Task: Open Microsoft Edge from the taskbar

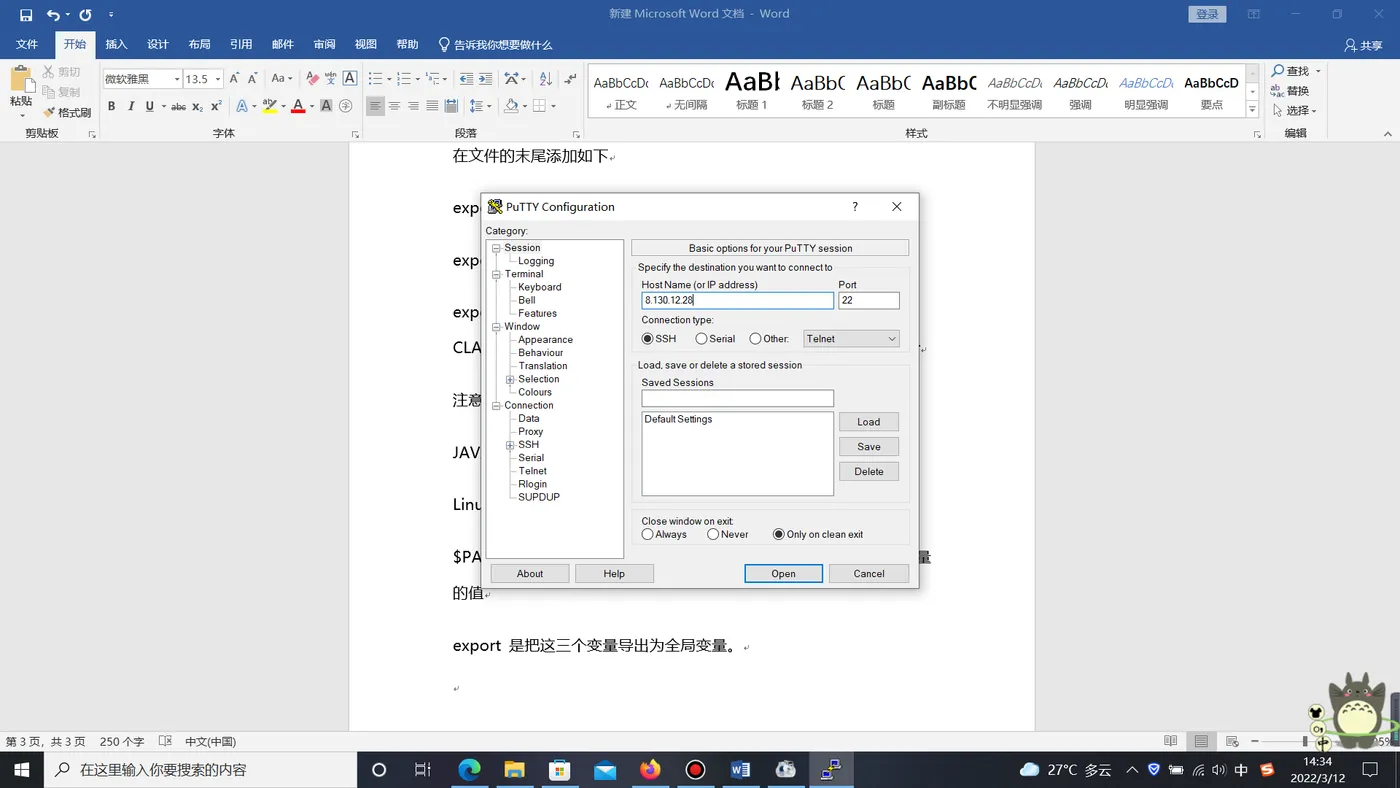Action: pos(469,770)
